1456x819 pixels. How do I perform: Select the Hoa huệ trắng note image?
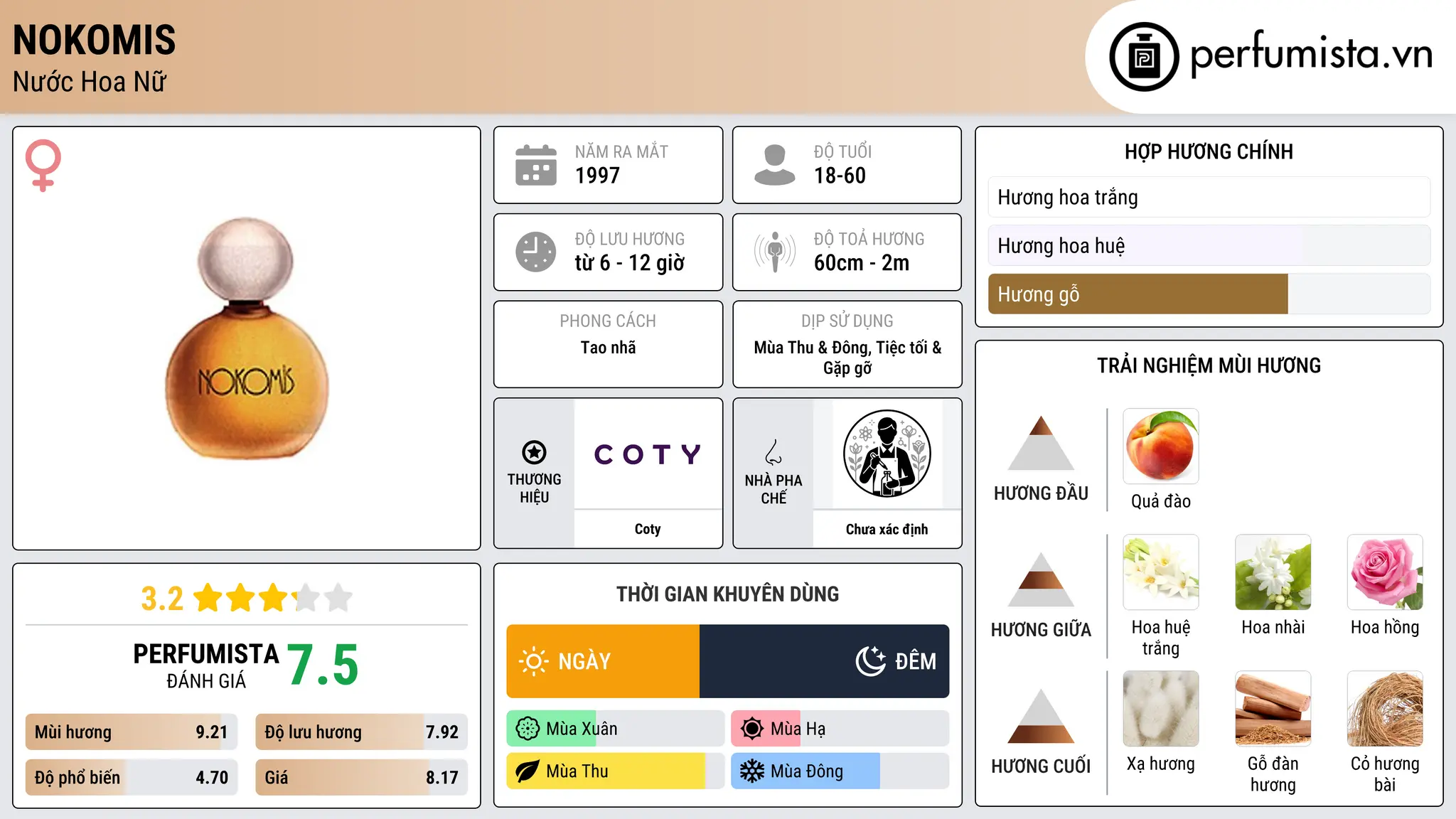(x=1161, y=572)
